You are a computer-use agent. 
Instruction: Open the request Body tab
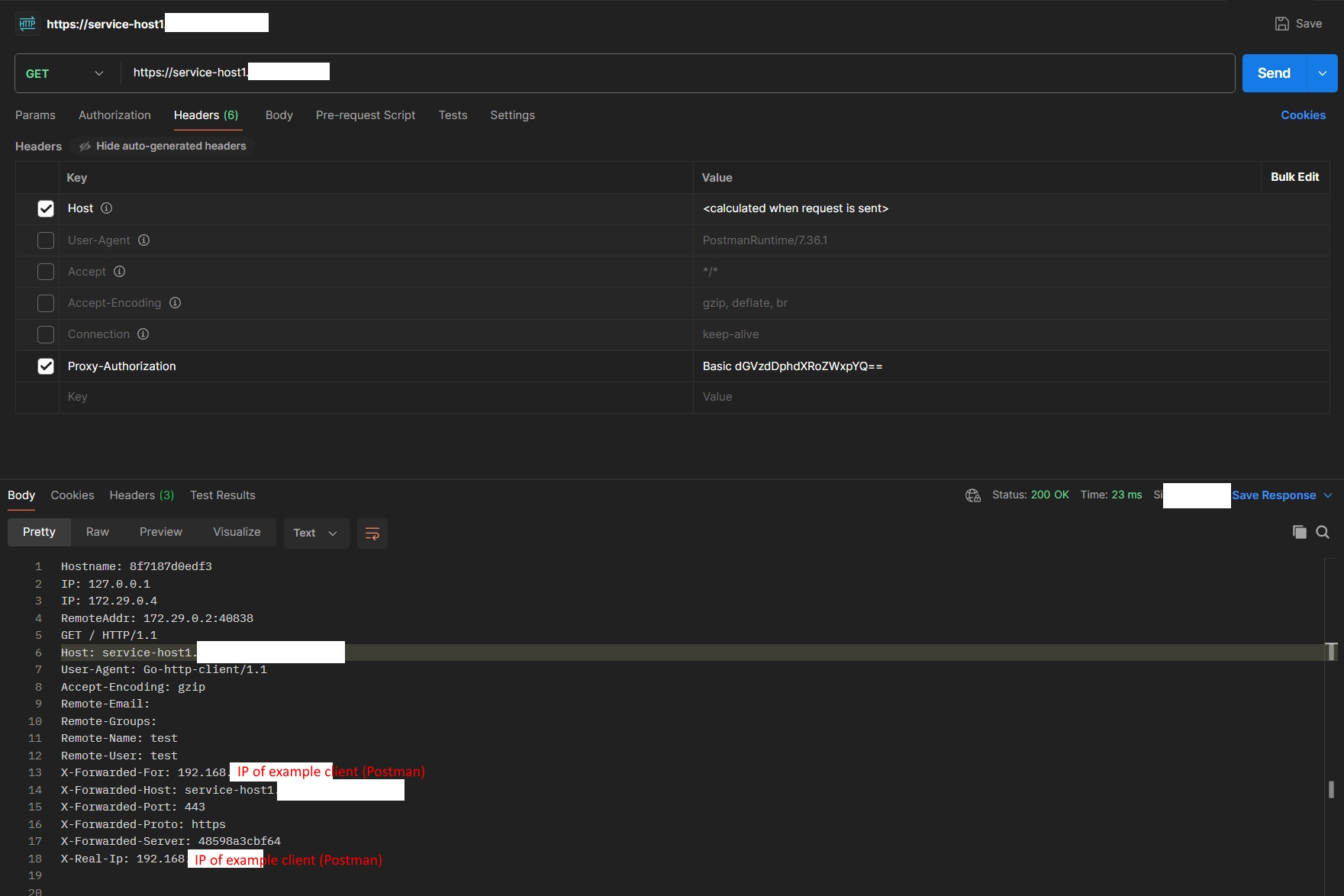[x=279, y=115]
